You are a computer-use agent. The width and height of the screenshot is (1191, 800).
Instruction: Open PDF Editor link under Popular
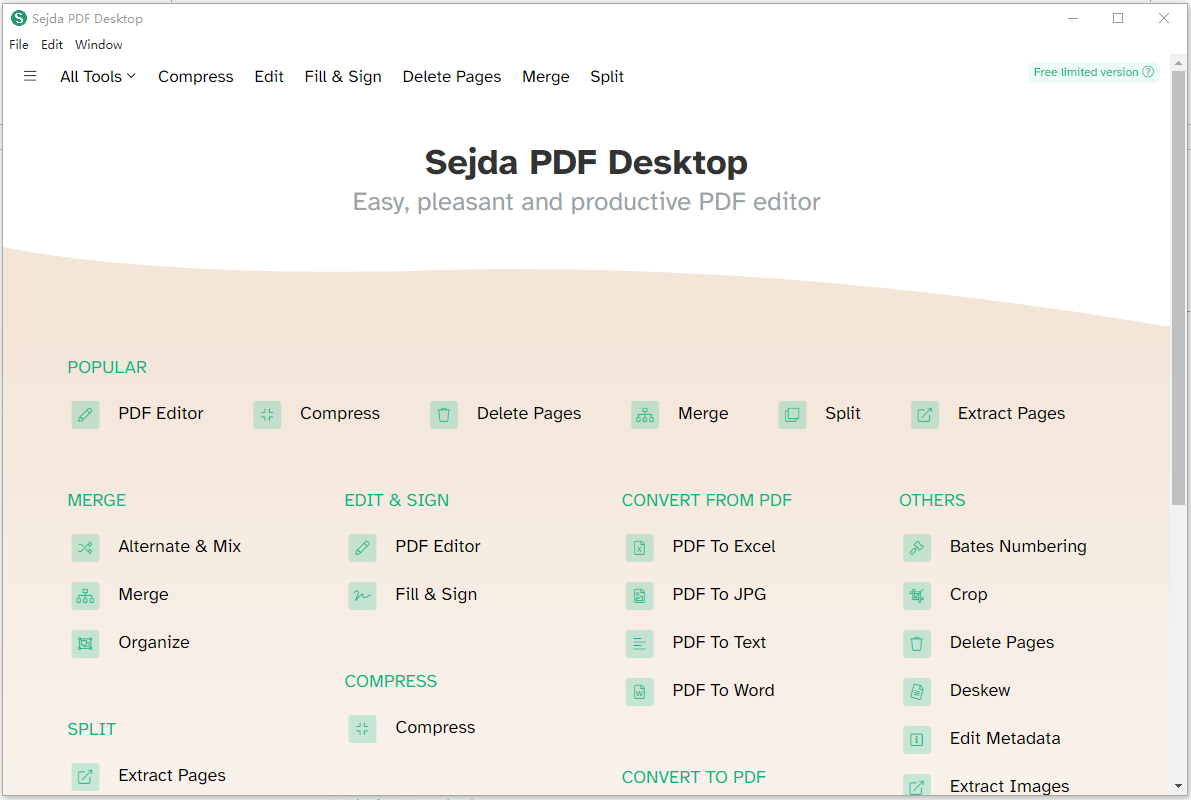161,413
